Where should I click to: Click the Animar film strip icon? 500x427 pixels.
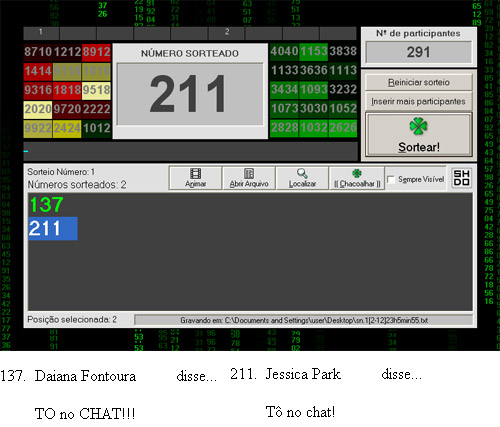195,173
